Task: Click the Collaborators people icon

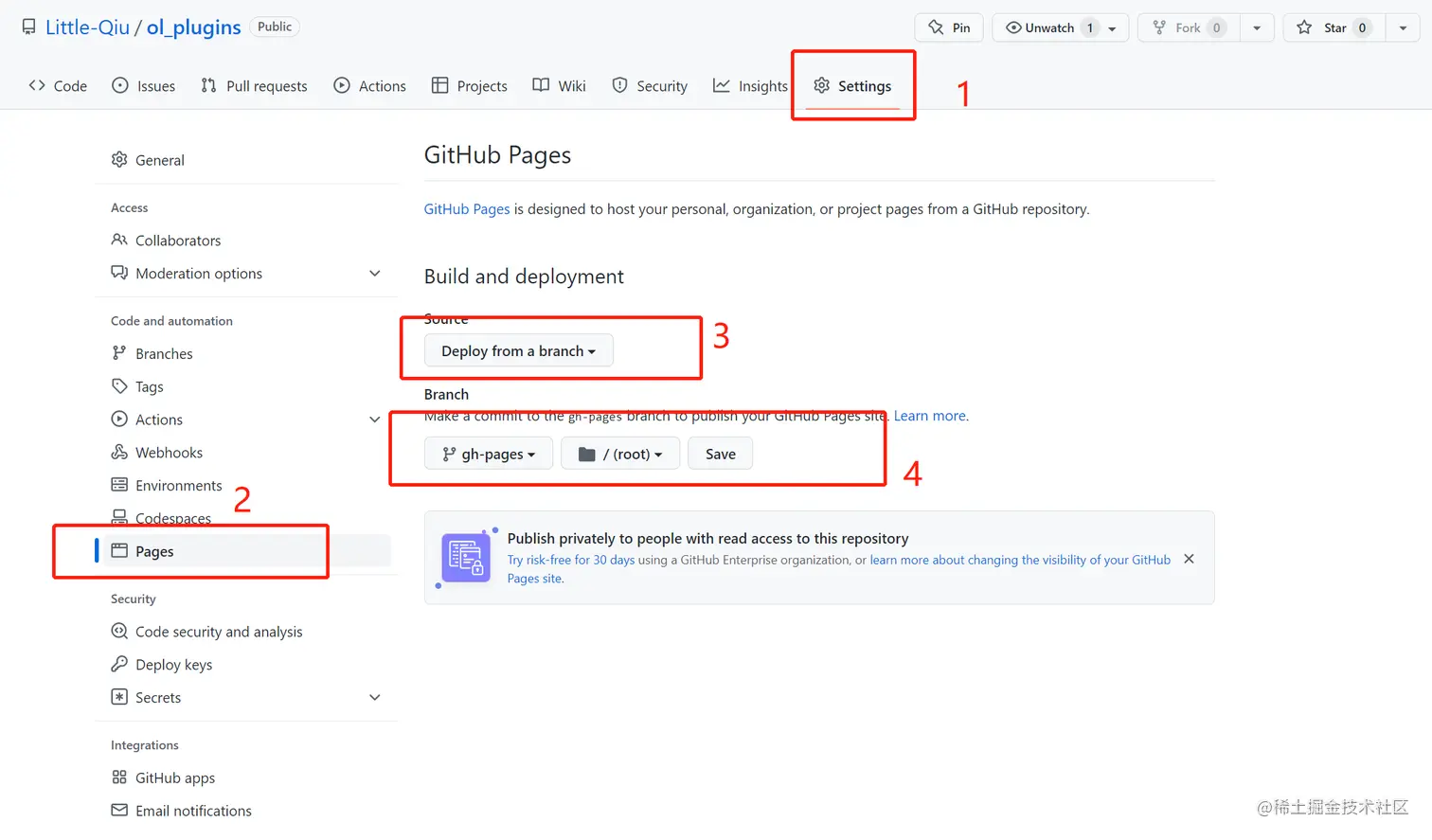Action: tap(119, 240)
